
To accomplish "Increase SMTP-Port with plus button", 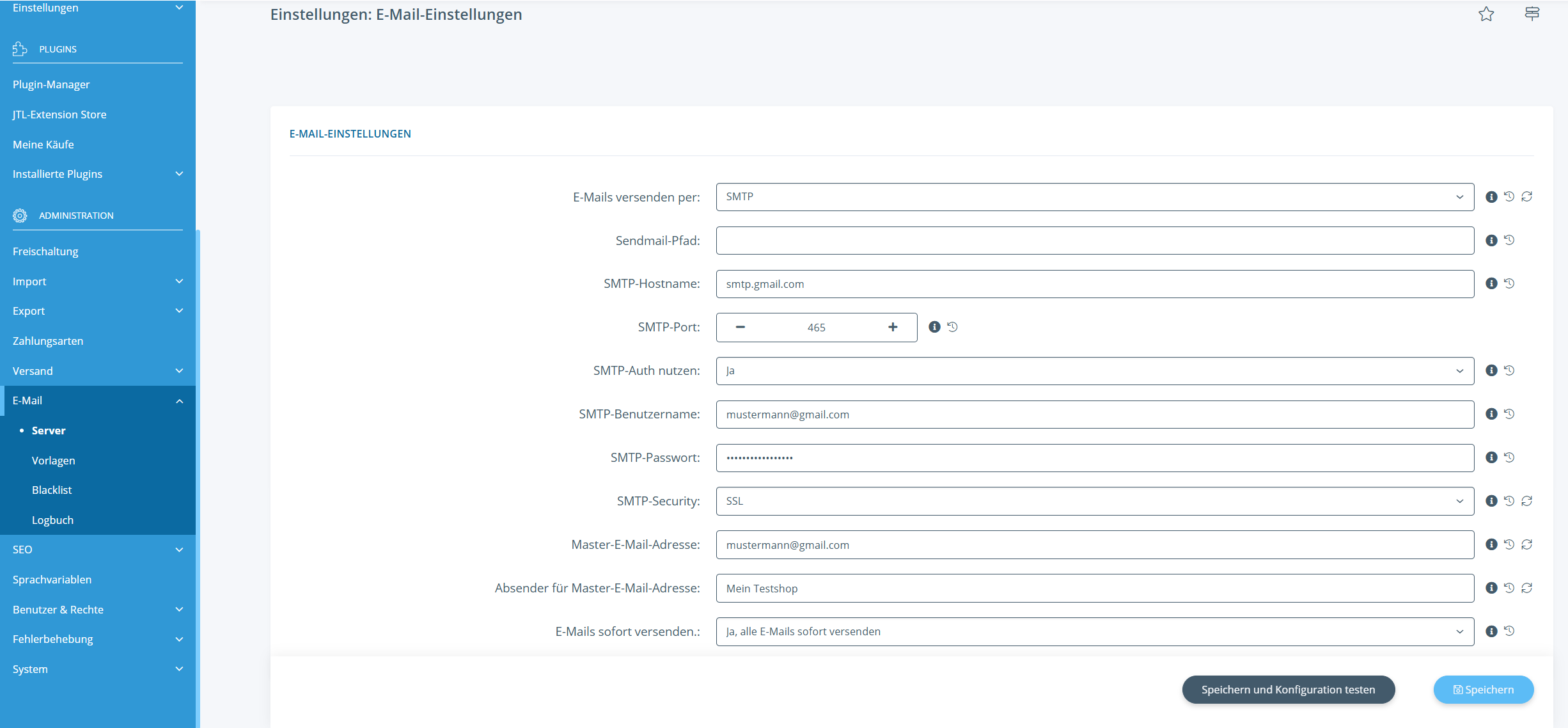I will point(893,327).
